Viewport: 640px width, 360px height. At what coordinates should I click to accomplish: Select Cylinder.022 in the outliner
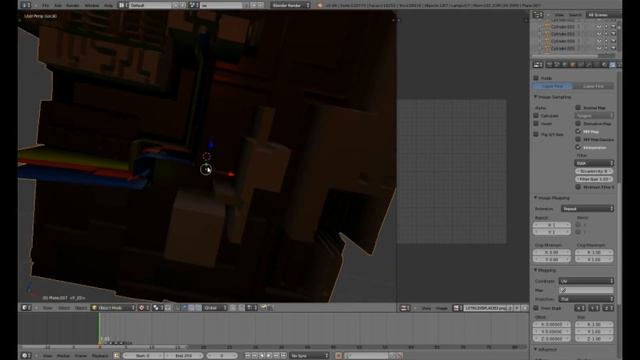pos(562,27)
